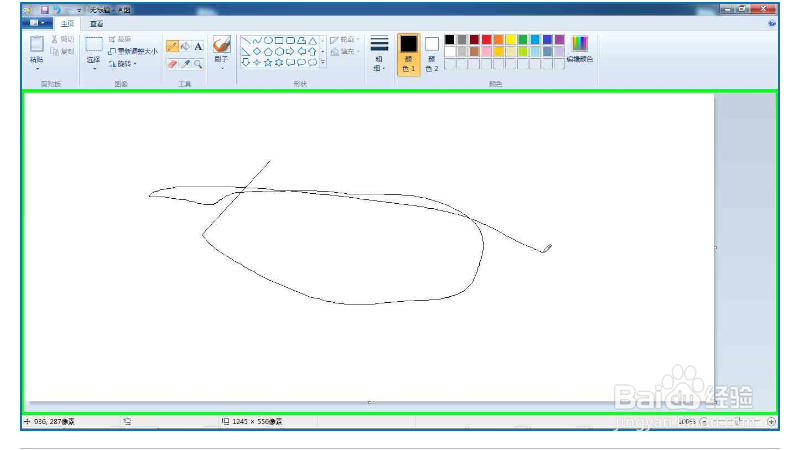
Task: Choose the Diamond shape
Action: click(x=257, y=52)
